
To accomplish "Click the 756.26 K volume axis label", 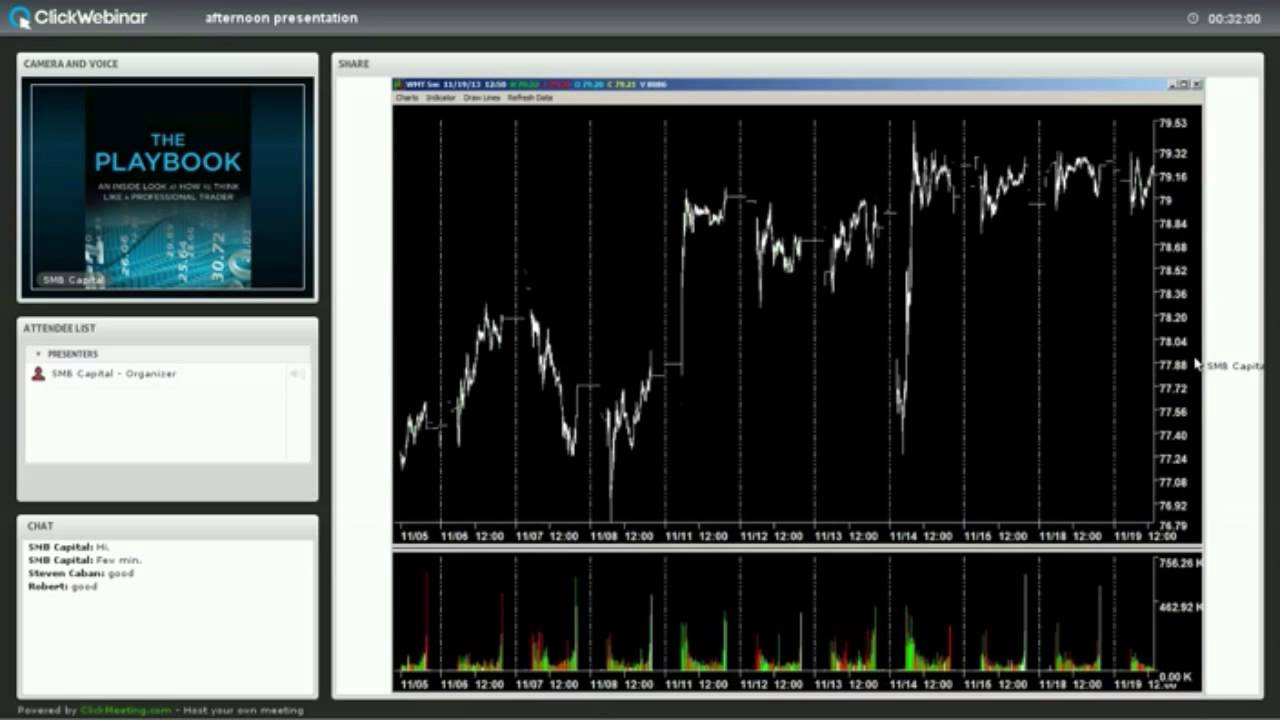I will (x=1180, y=563).
